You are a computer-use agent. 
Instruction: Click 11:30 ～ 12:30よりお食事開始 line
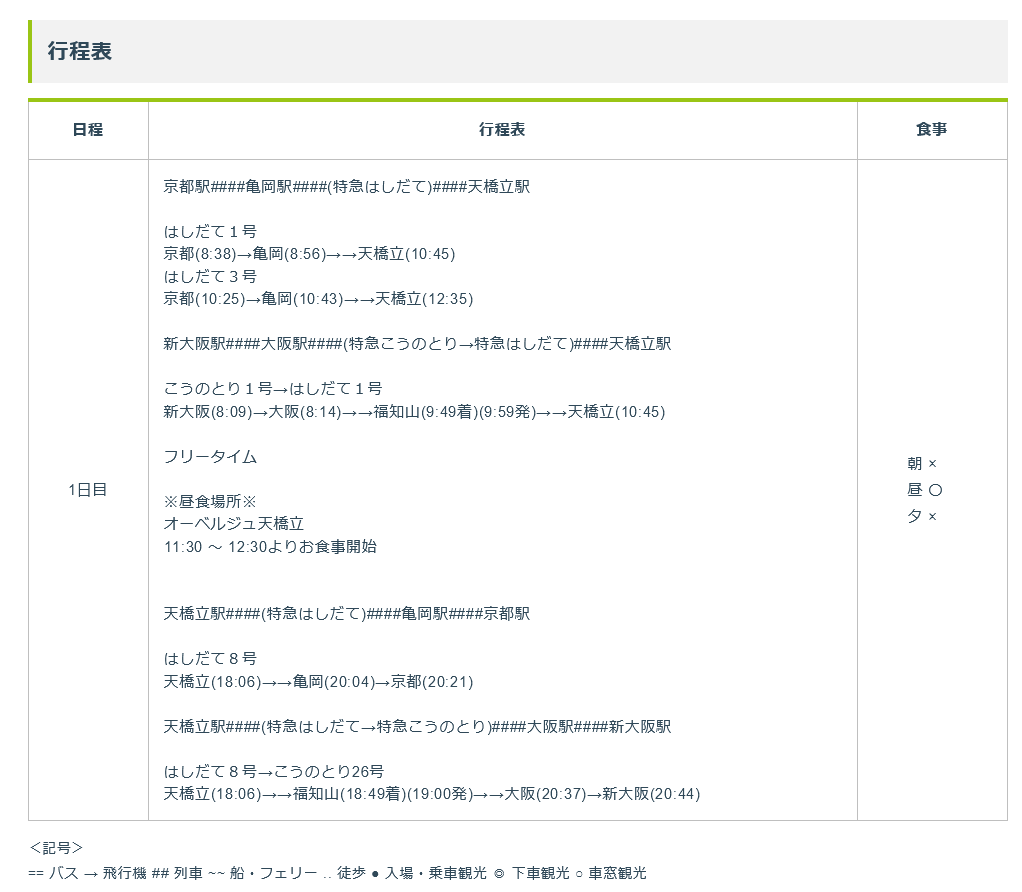click(270, 547)
